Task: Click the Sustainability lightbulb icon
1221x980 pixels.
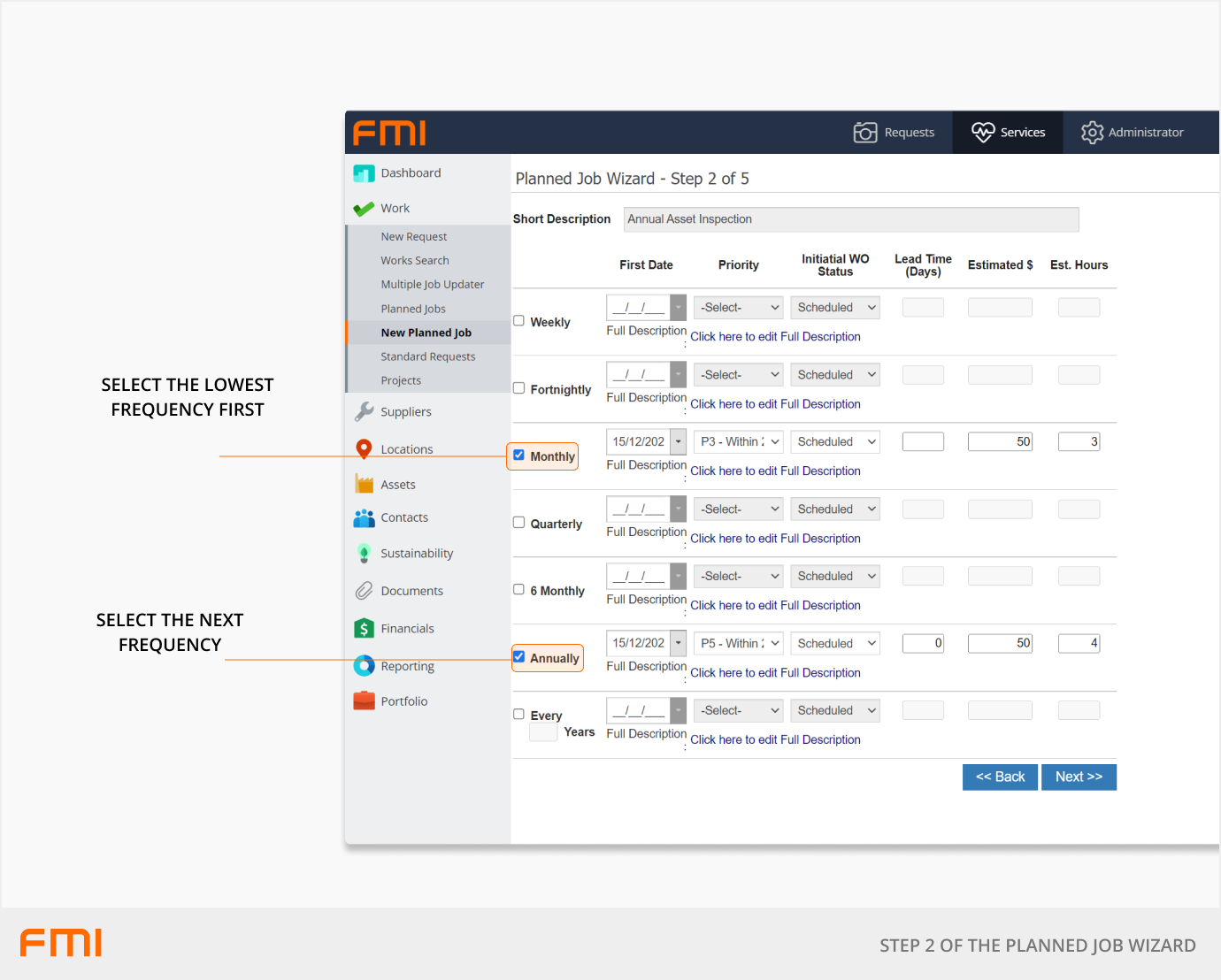Action: 364,554
